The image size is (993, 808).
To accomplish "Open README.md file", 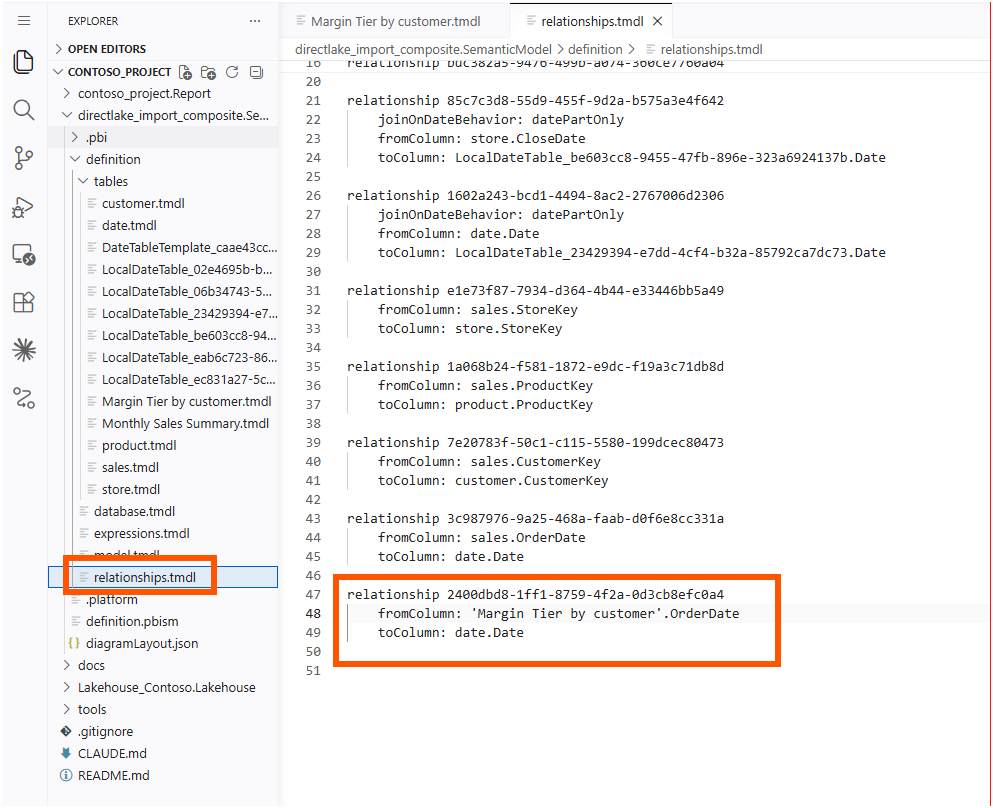I will point(113,776).
